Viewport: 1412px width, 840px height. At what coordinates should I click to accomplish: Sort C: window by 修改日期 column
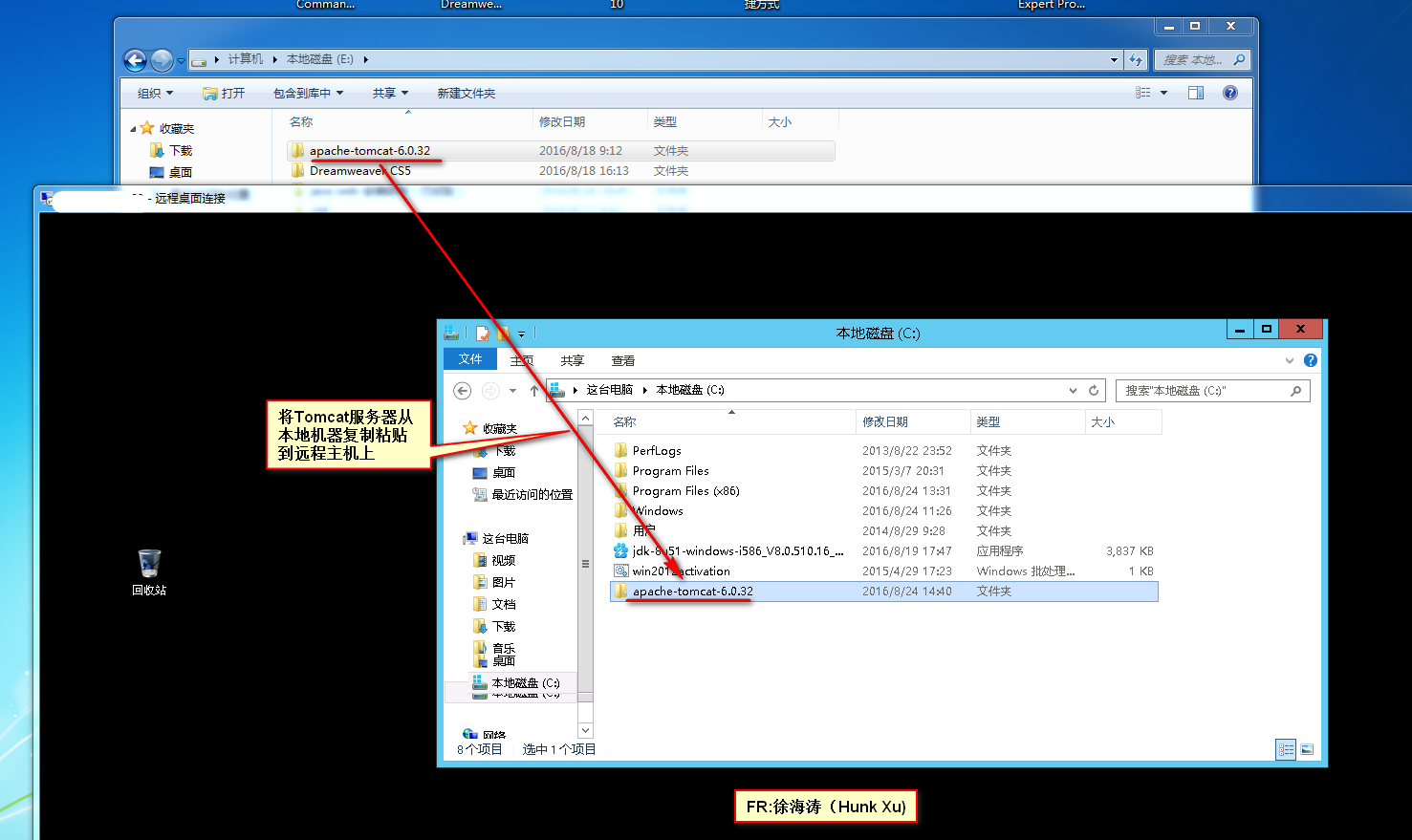[x=913, y=421]
